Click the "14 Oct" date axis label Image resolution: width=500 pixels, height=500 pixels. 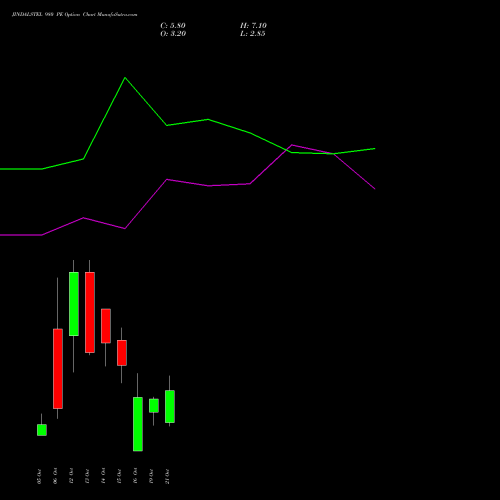[103, 476]
